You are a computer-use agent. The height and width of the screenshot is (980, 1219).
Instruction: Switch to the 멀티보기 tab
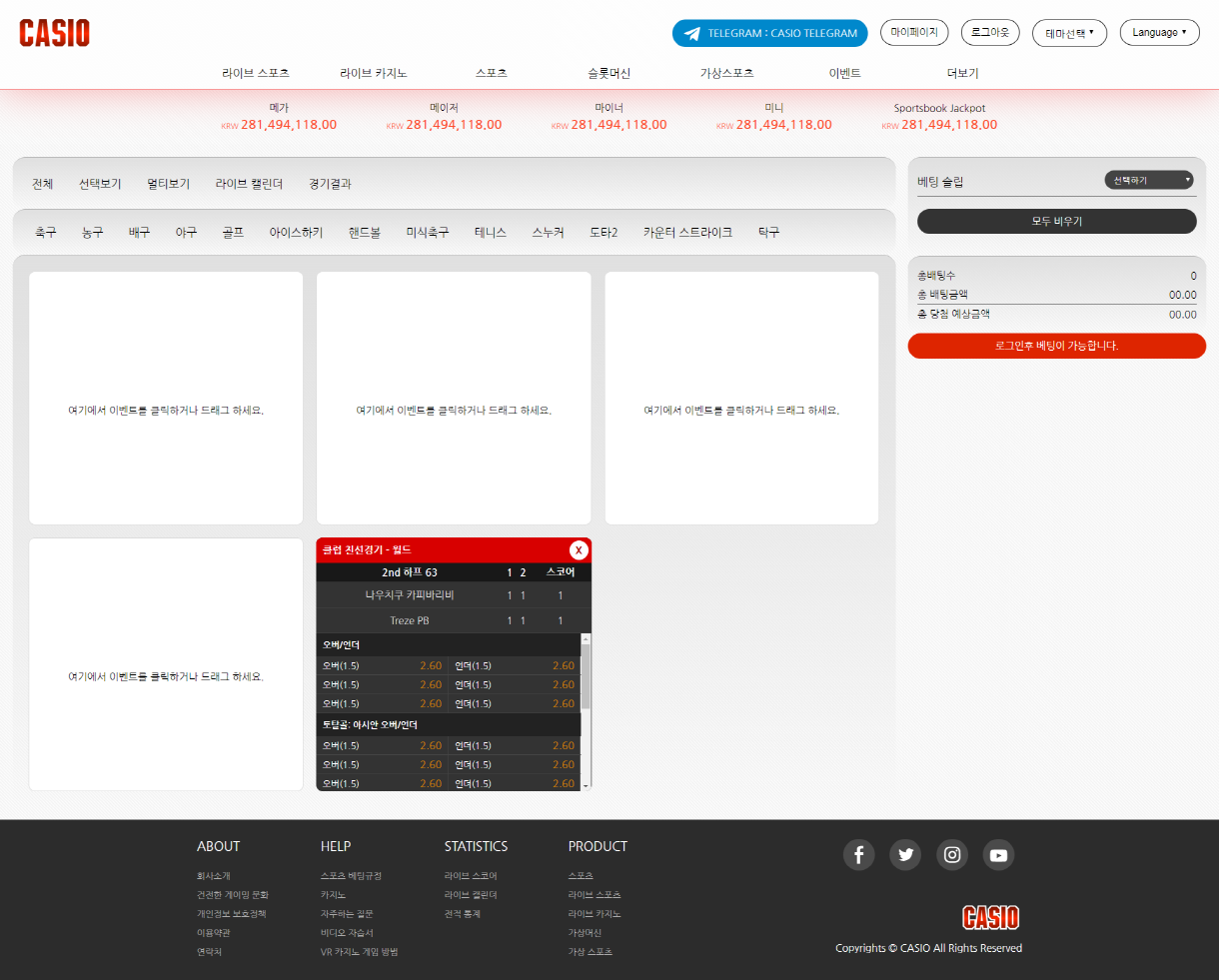tap(168, 184)
